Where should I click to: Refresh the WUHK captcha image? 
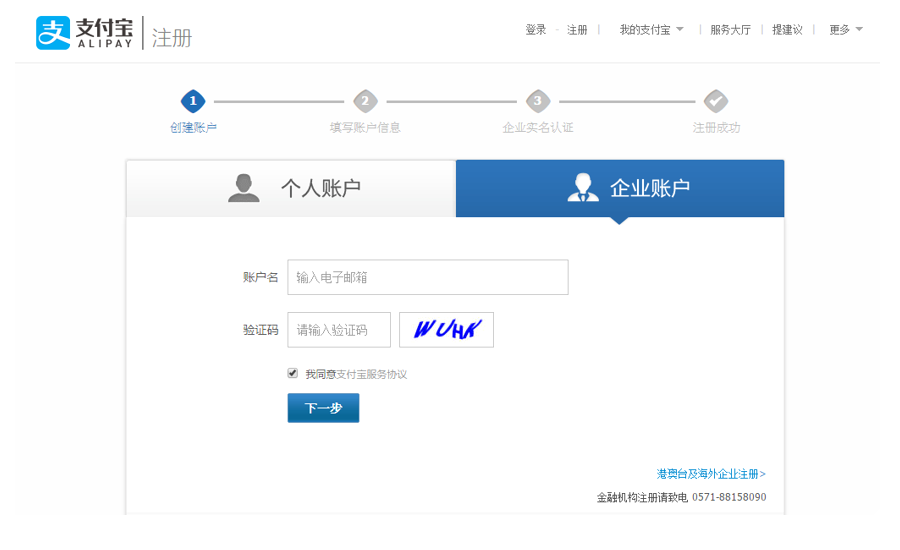[x=447, y=330]
